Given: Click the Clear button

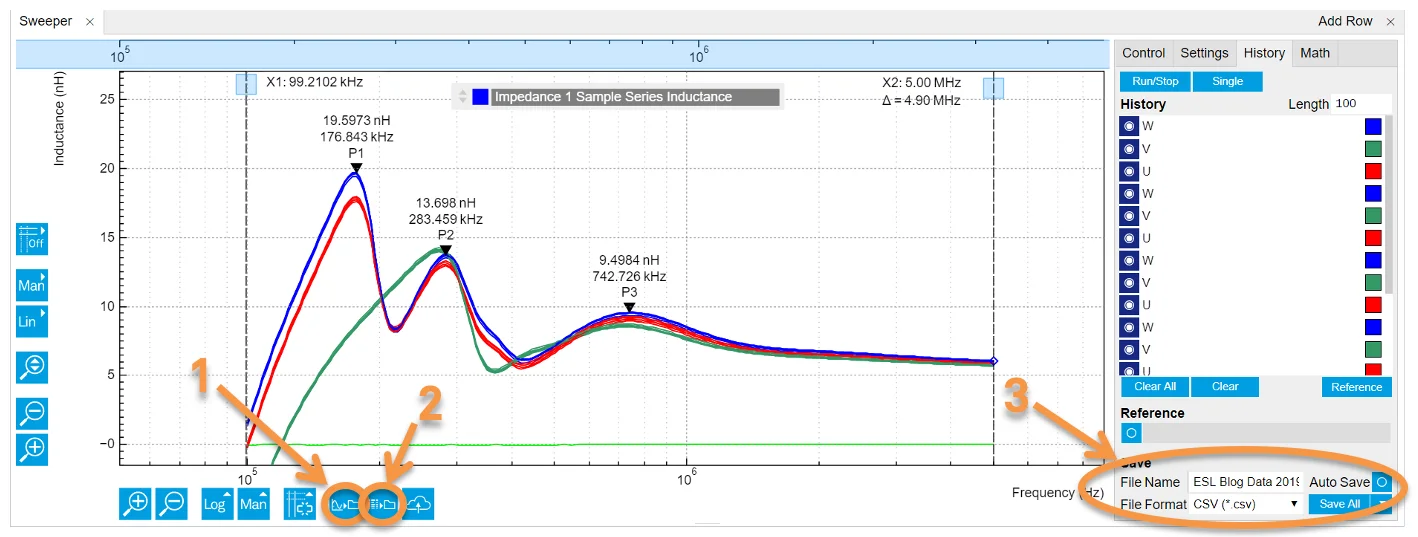Looking at the screenshot, I should [1225, 386].
